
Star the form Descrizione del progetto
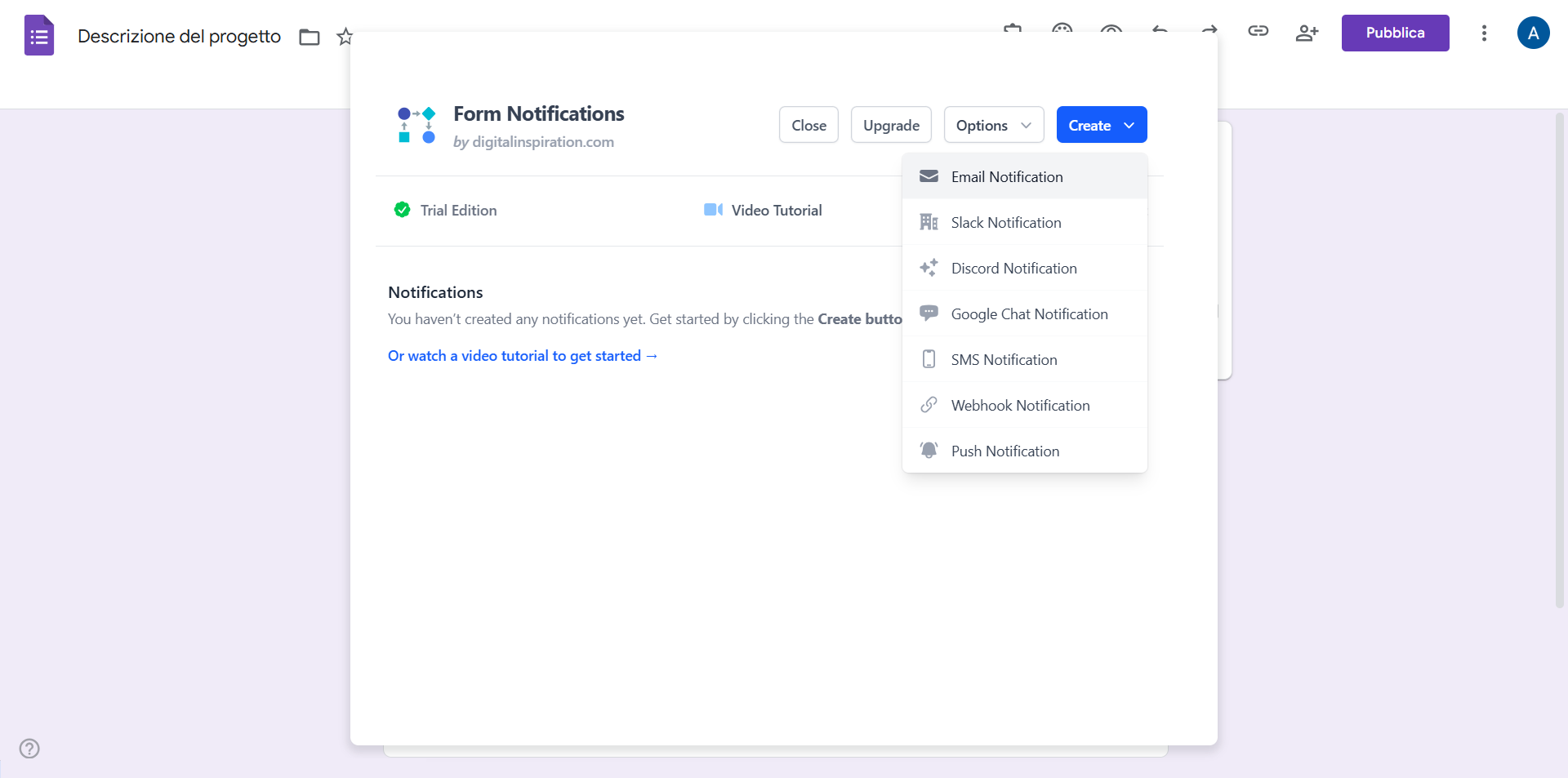[344, 37]
